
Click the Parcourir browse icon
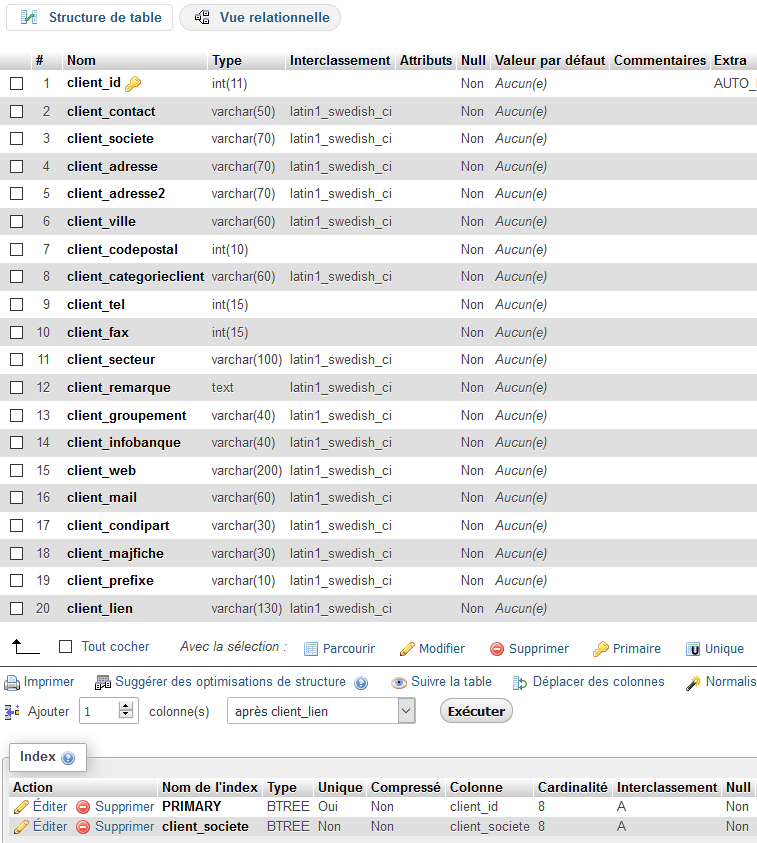(311, 649)
